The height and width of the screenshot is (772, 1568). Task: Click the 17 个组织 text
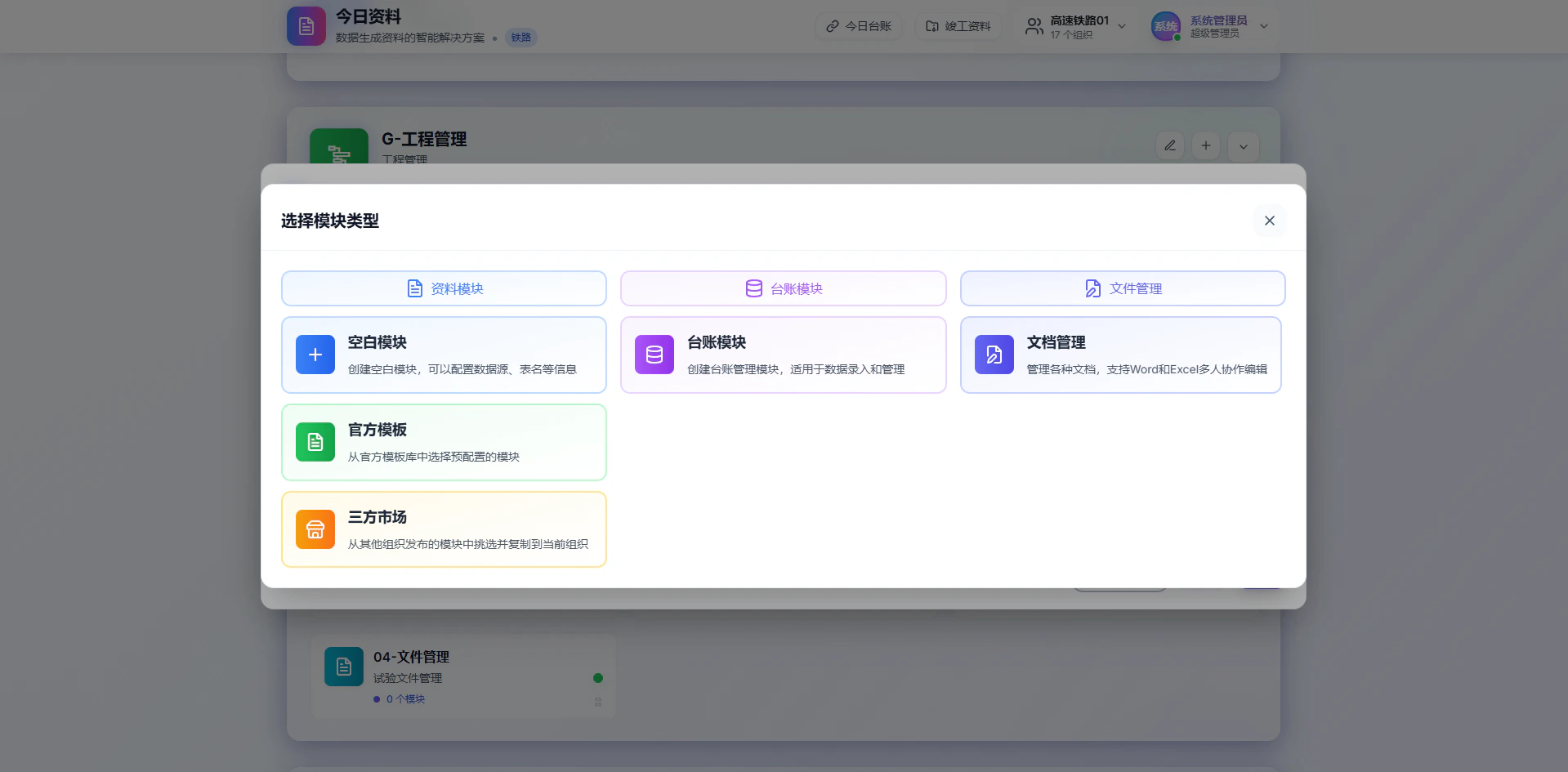pos(1071,34)
